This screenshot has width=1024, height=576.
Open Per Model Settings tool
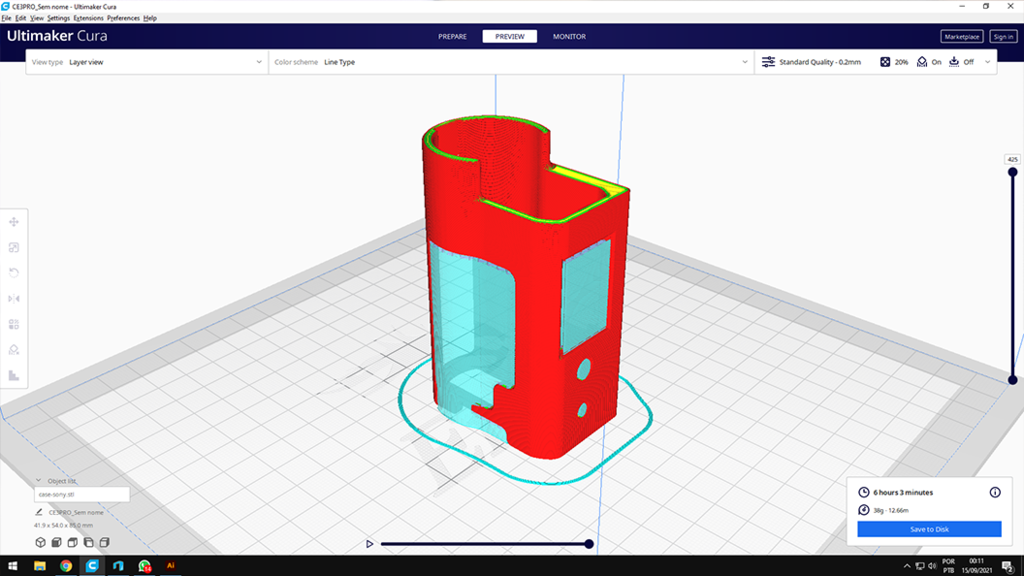click(14, 324)
